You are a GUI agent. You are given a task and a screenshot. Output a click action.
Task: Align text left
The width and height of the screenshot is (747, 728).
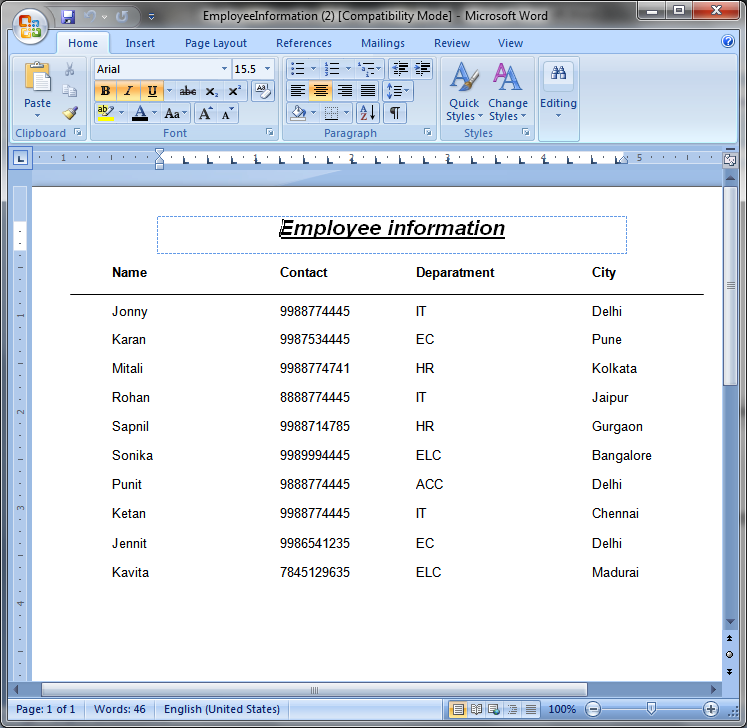click(298, 91)
